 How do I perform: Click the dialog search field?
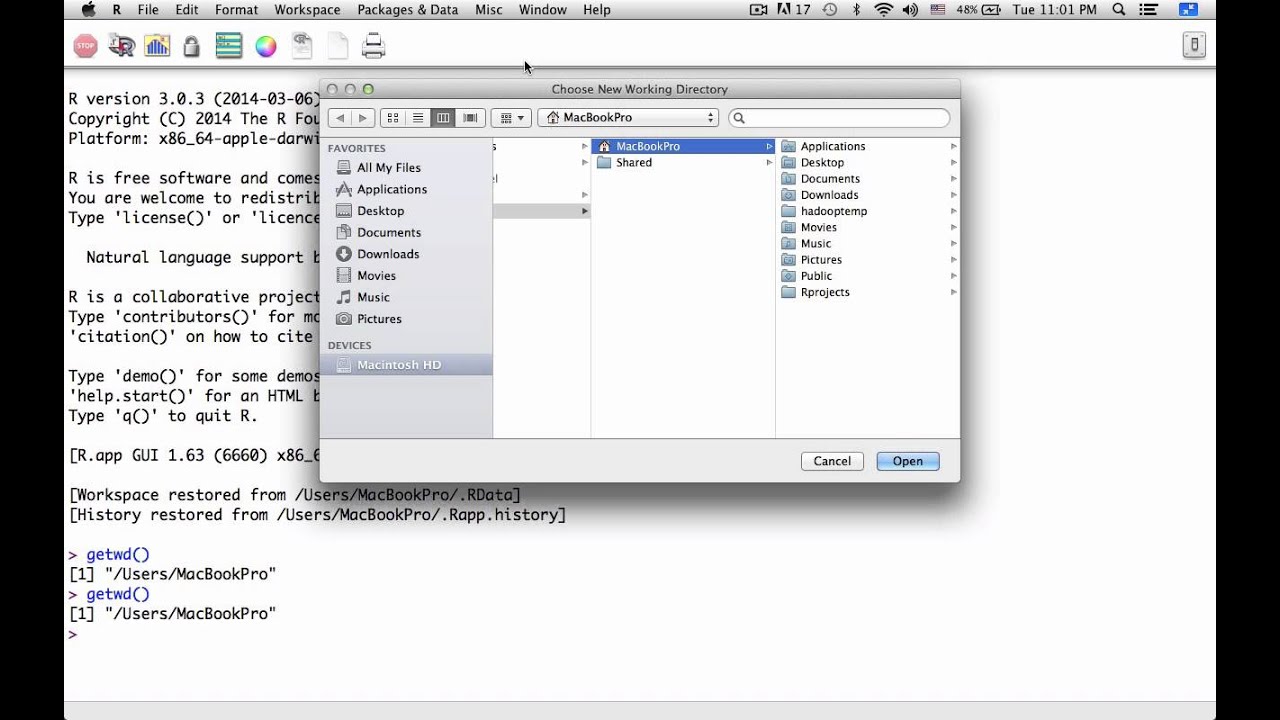pyautogui.click(x=839, y=118)
